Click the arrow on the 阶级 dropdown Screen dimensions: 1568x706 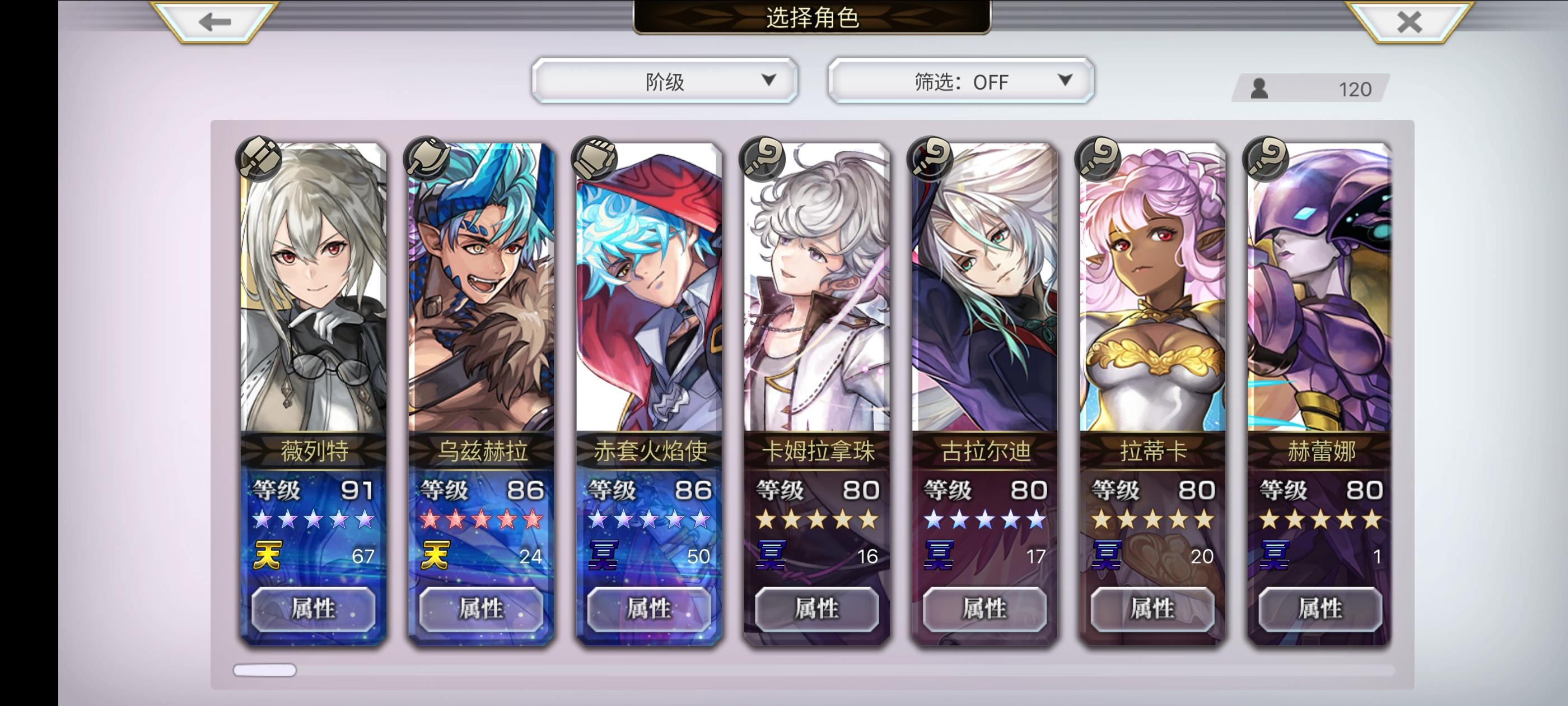769,80
